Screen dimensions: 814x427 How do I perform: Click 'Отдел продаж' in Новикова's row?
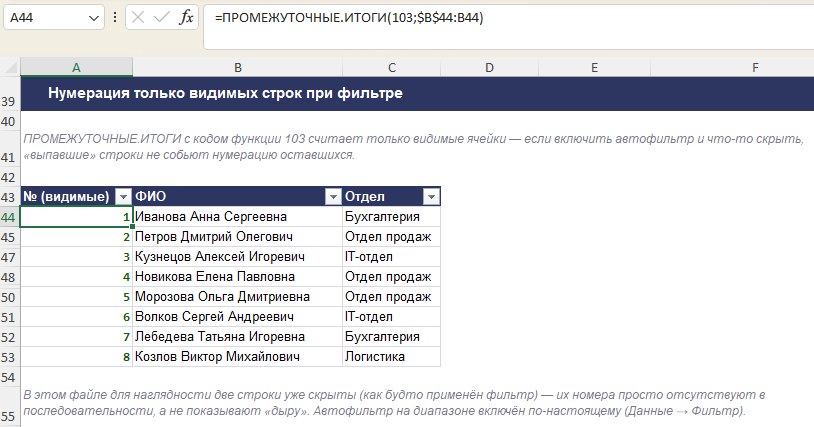(x=391, y=277)
